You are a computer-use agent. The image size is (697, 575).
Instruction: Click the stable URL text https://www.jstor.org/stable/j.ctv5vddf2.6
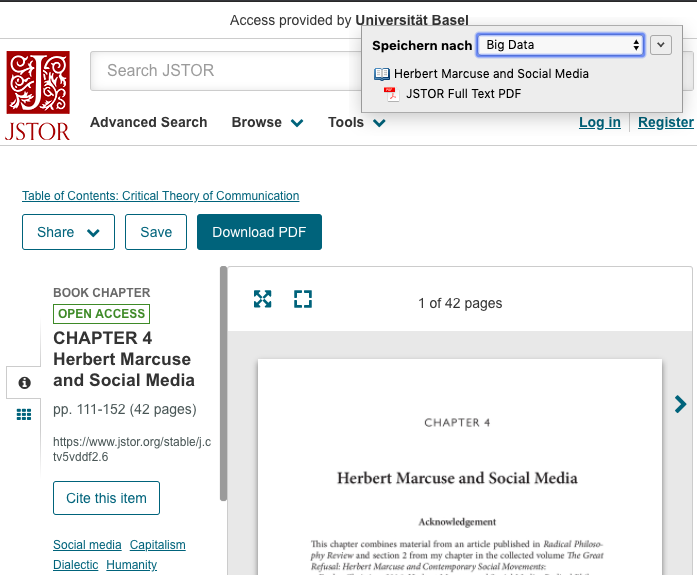(x=132, y=449)
